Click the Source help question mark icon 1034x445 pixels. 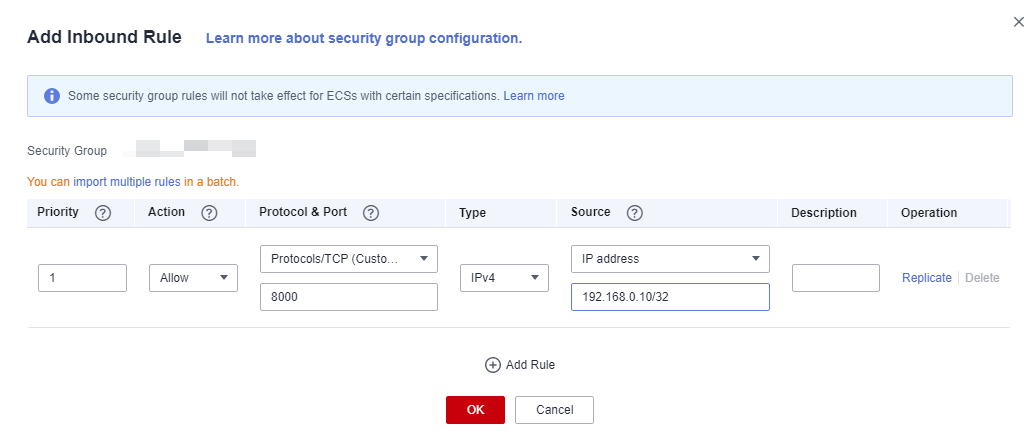point(634,213)
